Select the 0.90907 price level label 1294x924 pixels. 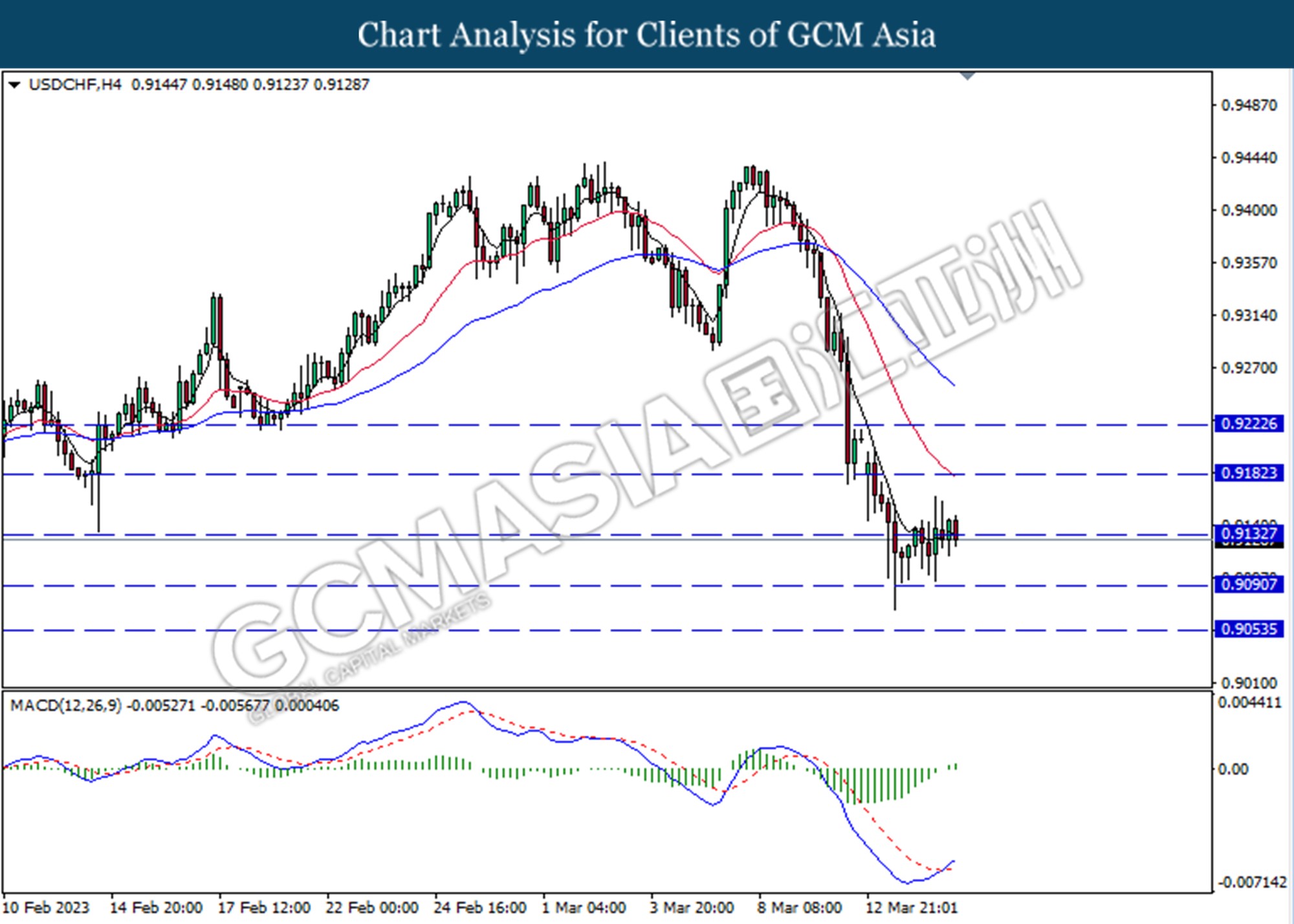1249,585
